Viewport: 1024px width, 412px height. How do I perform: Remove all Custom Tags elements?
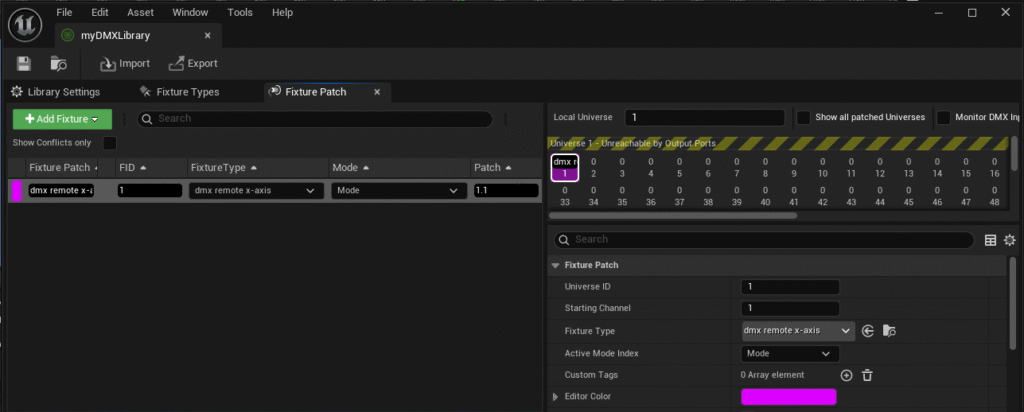[867, 375]
